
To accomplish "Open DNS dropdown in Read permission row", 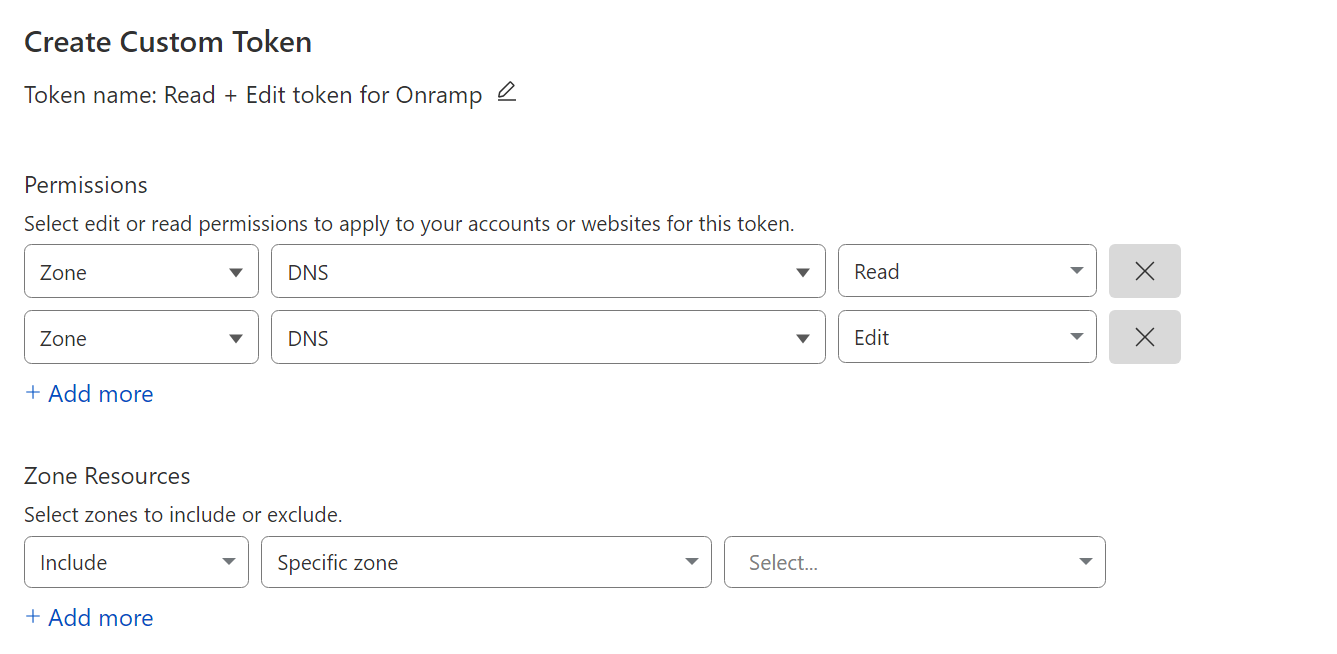I will (x=548, y=271).
